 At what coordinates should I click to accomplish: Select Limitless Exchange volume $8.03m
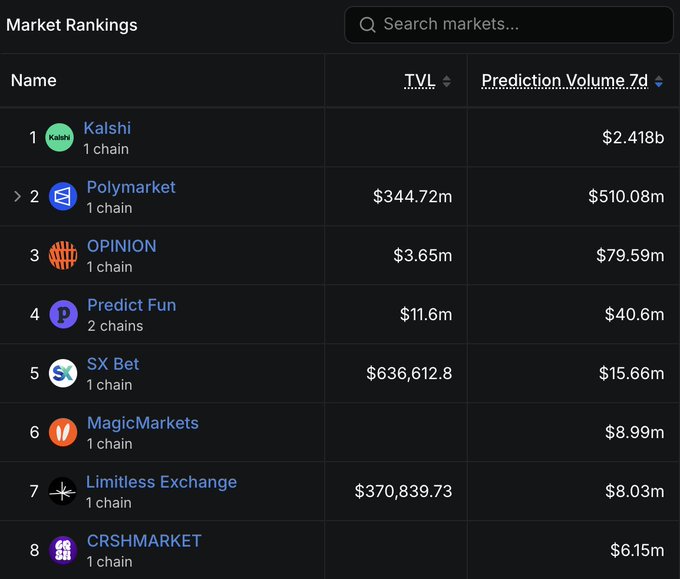click(635, 491)
